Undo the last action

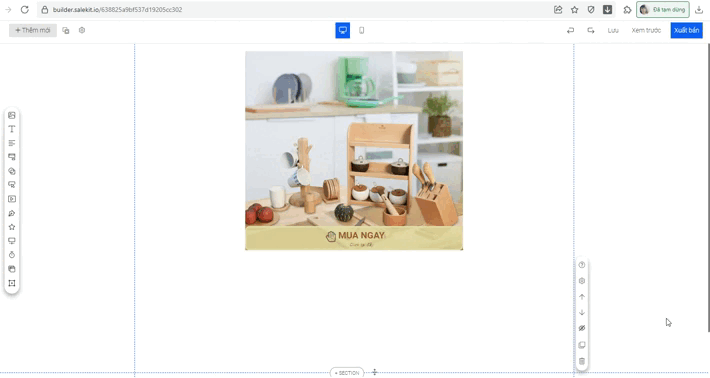click(x=571, y=30)
